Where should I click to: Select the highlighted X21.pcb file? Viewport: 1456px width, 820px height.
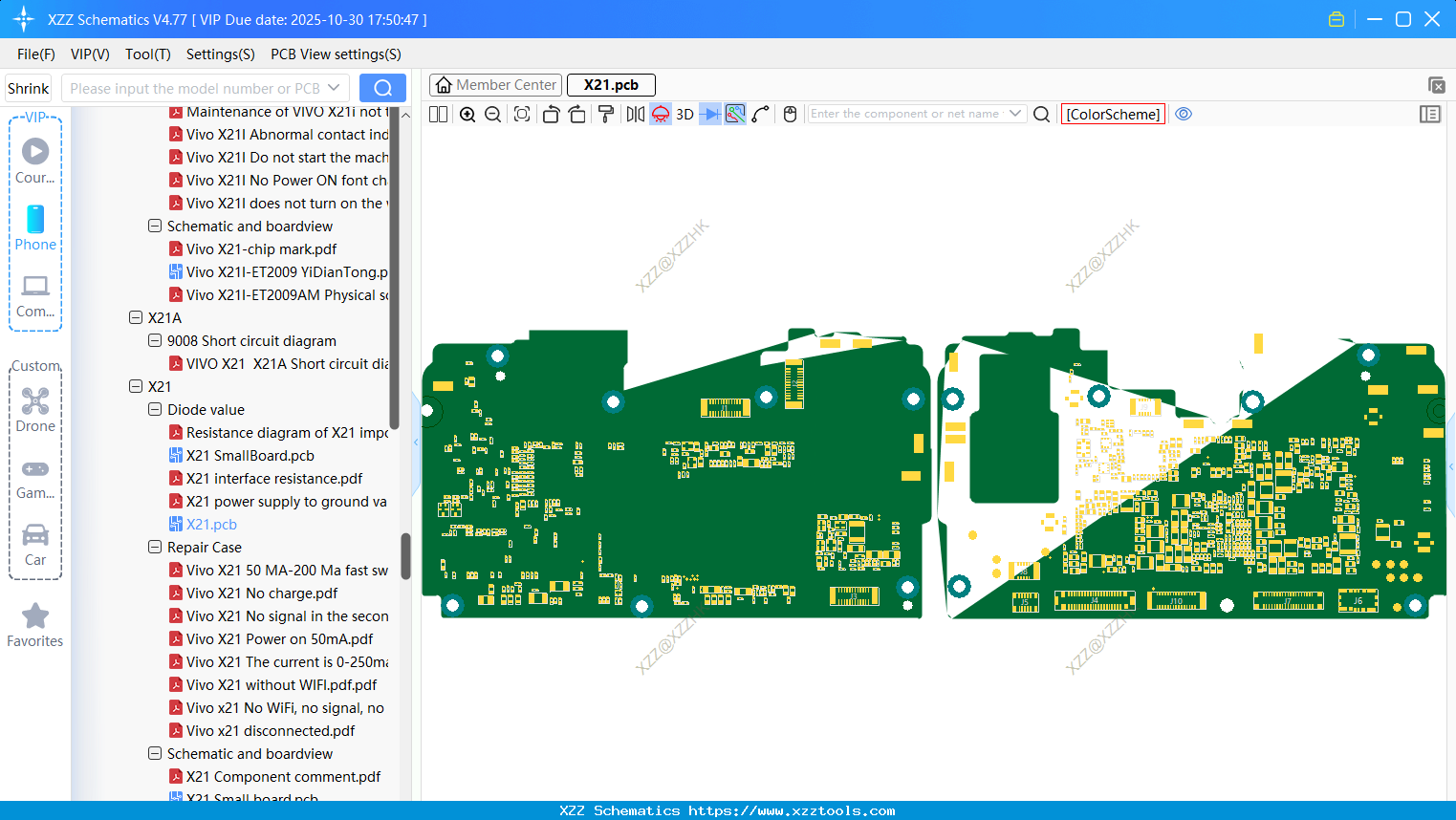pyautogui.click(x=211, y=525)
